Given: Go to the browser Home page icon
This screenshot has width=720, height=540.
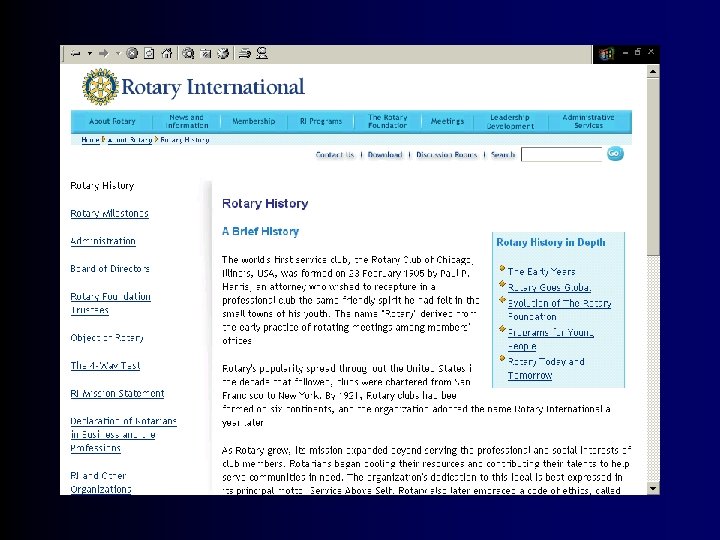Looking at the screenshot, I should point(167,54).
